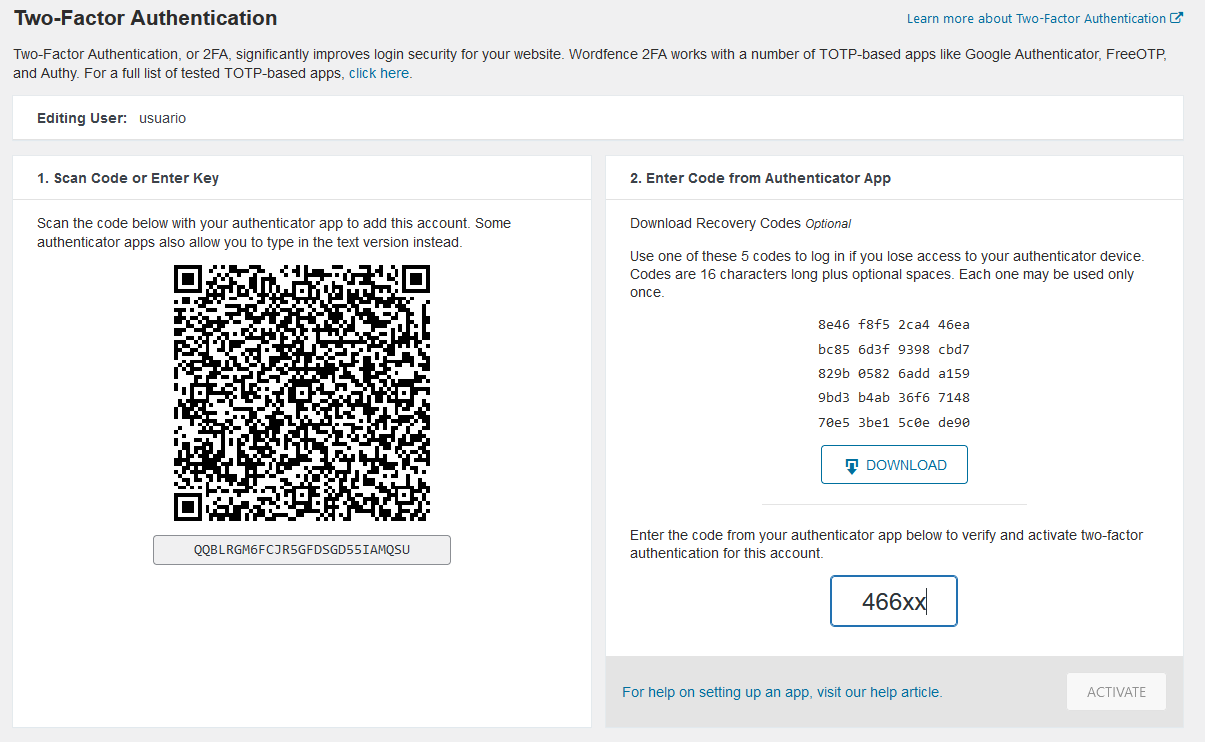Screen dimensions: 1205x742
Task: Click the 'Download Recovery Codes Optional' label
Action: pos(740,223)
